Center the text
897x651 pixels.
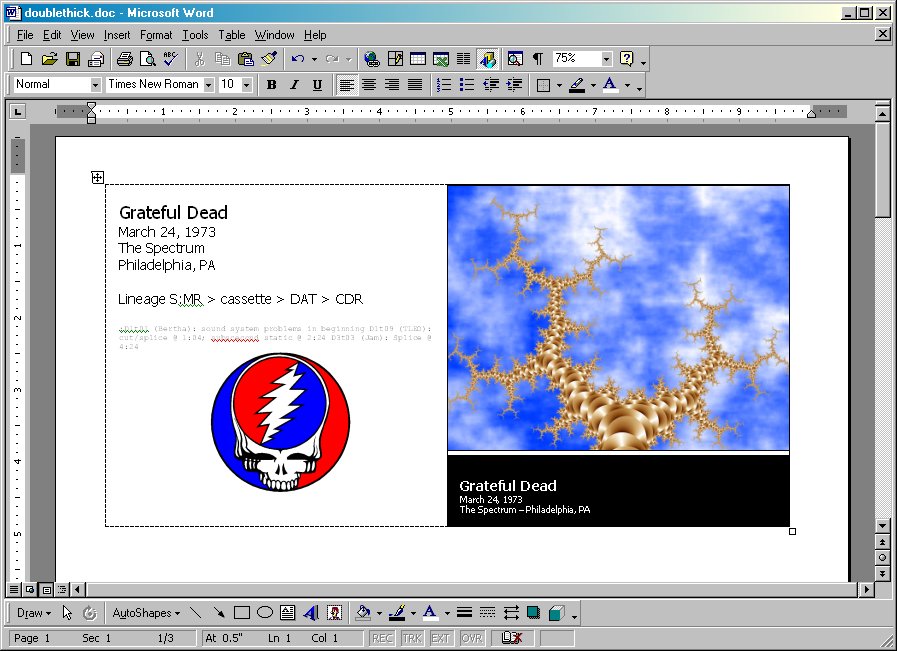369,85
